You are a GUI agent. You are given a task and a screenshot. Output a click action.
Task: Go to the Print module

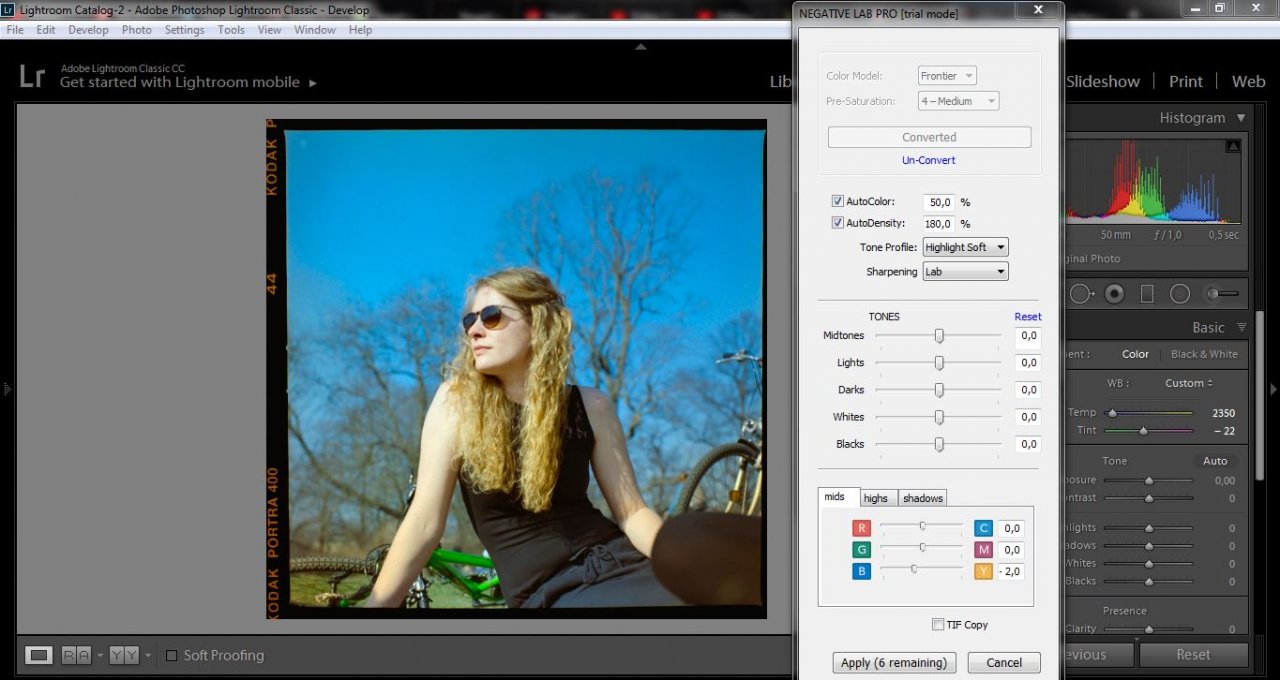point(1186,82)
